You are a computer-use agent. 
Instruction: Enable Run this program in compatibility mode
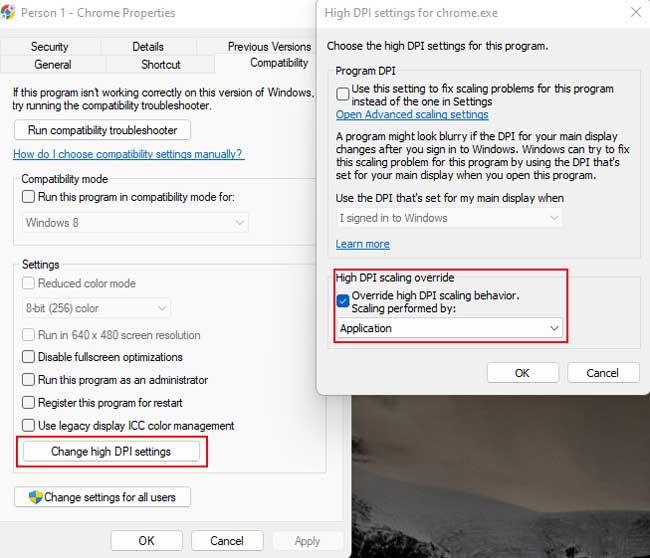(28, 197)
